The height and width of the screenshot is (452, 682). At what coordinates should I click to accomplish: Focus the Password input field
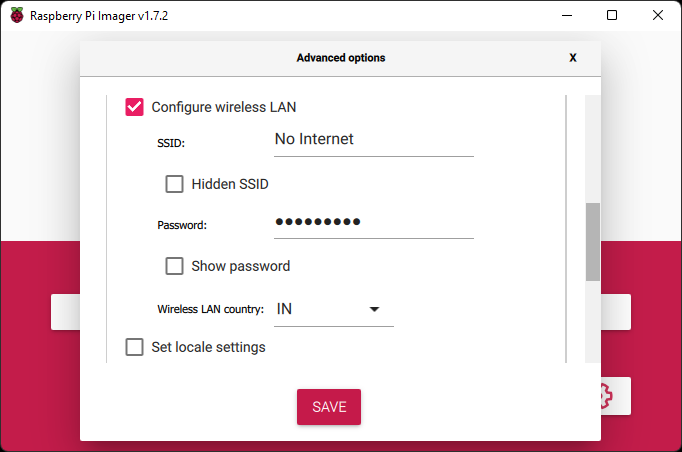point(374,223)
